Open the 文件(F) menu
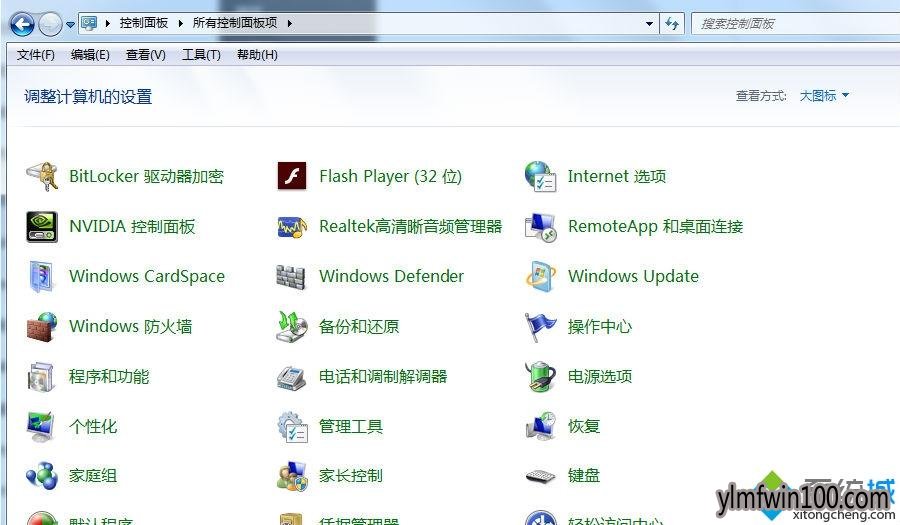Screen dimensions: 900x525 [x=36, y=55]
